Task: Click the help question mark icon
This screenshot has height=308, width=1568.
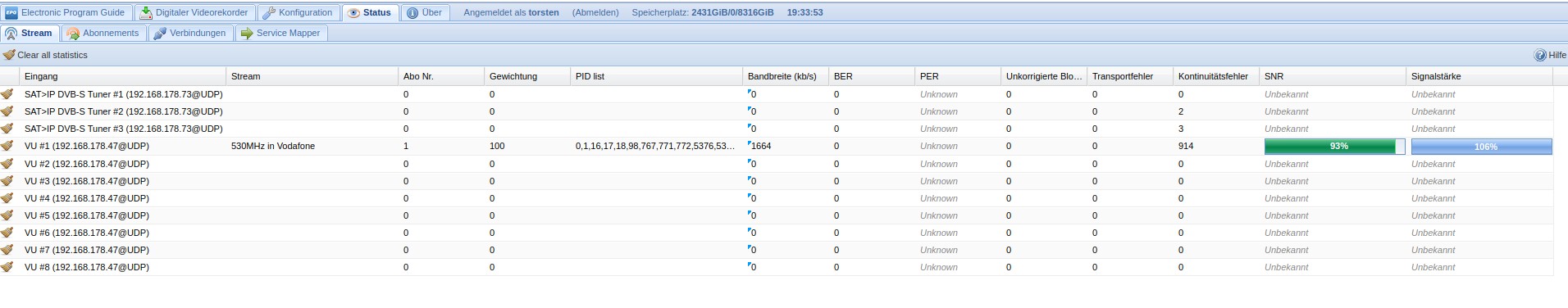Action: (1539, 55)
